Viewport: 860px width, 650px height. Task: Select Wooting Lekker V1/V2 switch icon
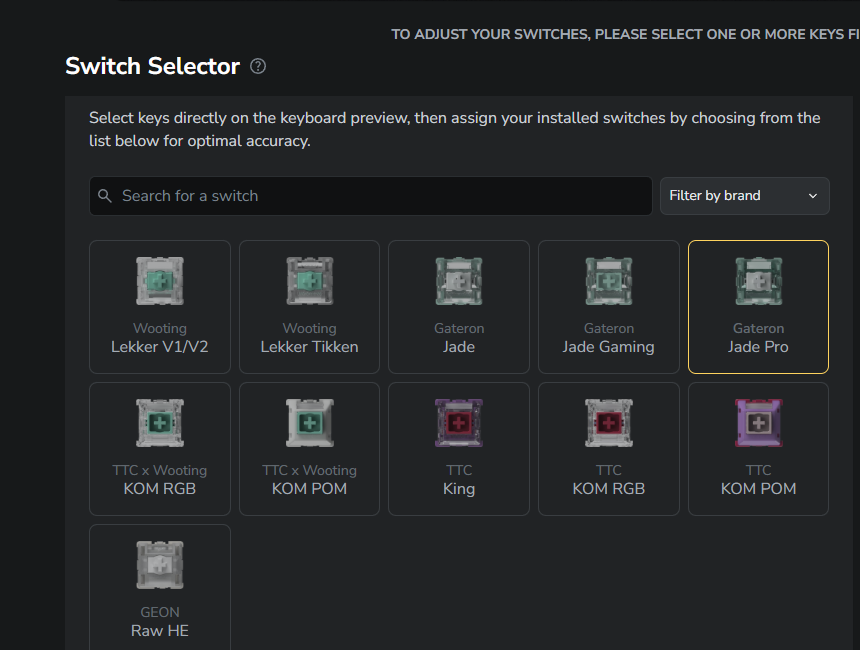tap(160, 281)
